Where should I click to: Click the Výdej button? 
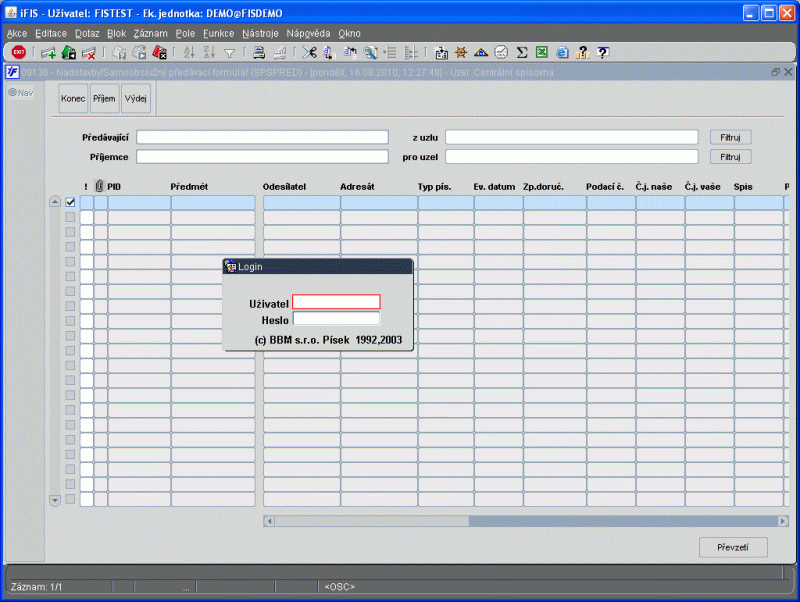point(136,98)
